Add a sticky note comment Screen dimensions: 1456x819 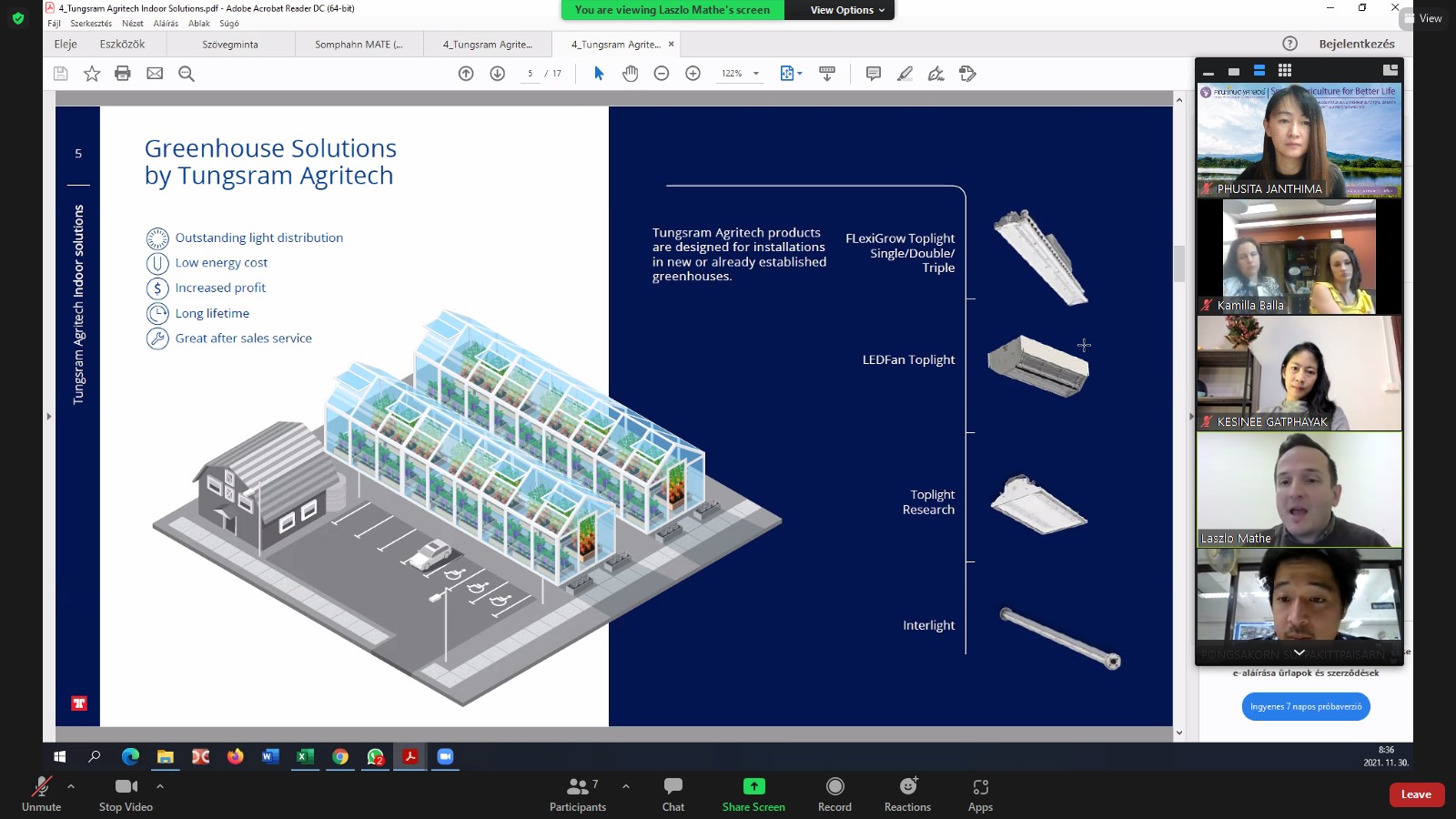tap(874, 74)
